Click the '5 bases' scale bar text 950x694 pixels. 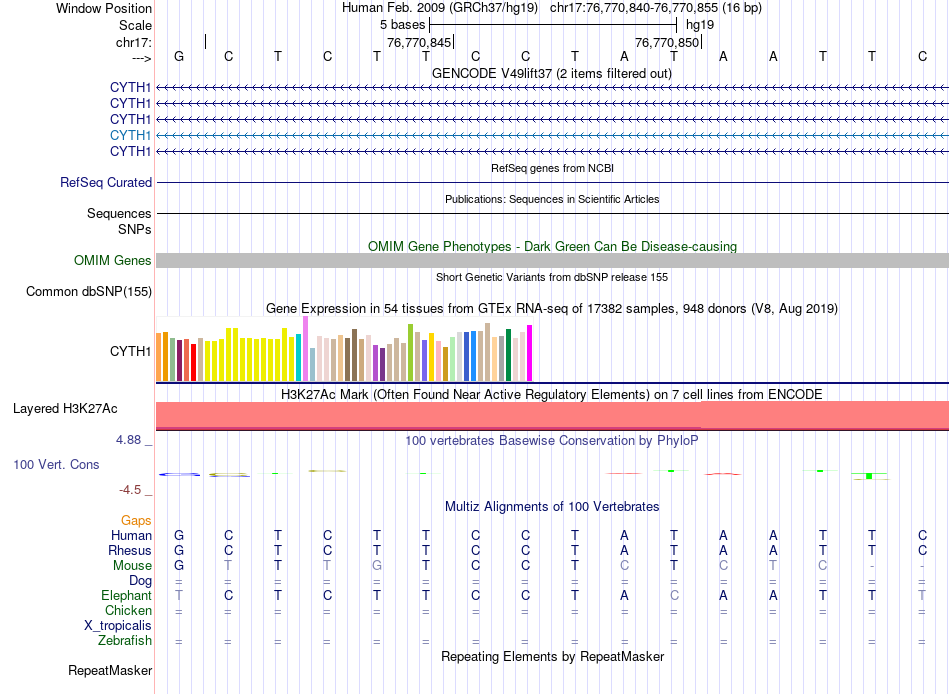402,25
